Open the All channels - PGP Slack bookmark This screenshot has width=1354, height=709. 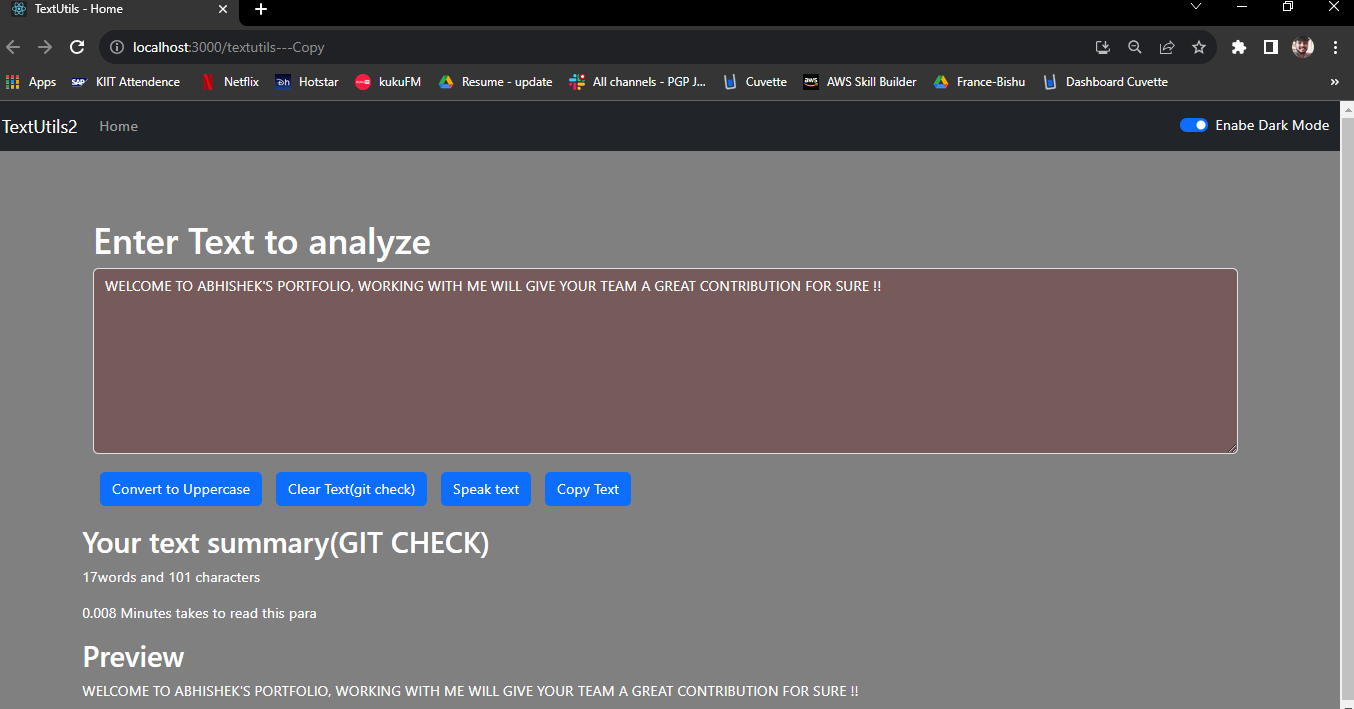[638, 82]
